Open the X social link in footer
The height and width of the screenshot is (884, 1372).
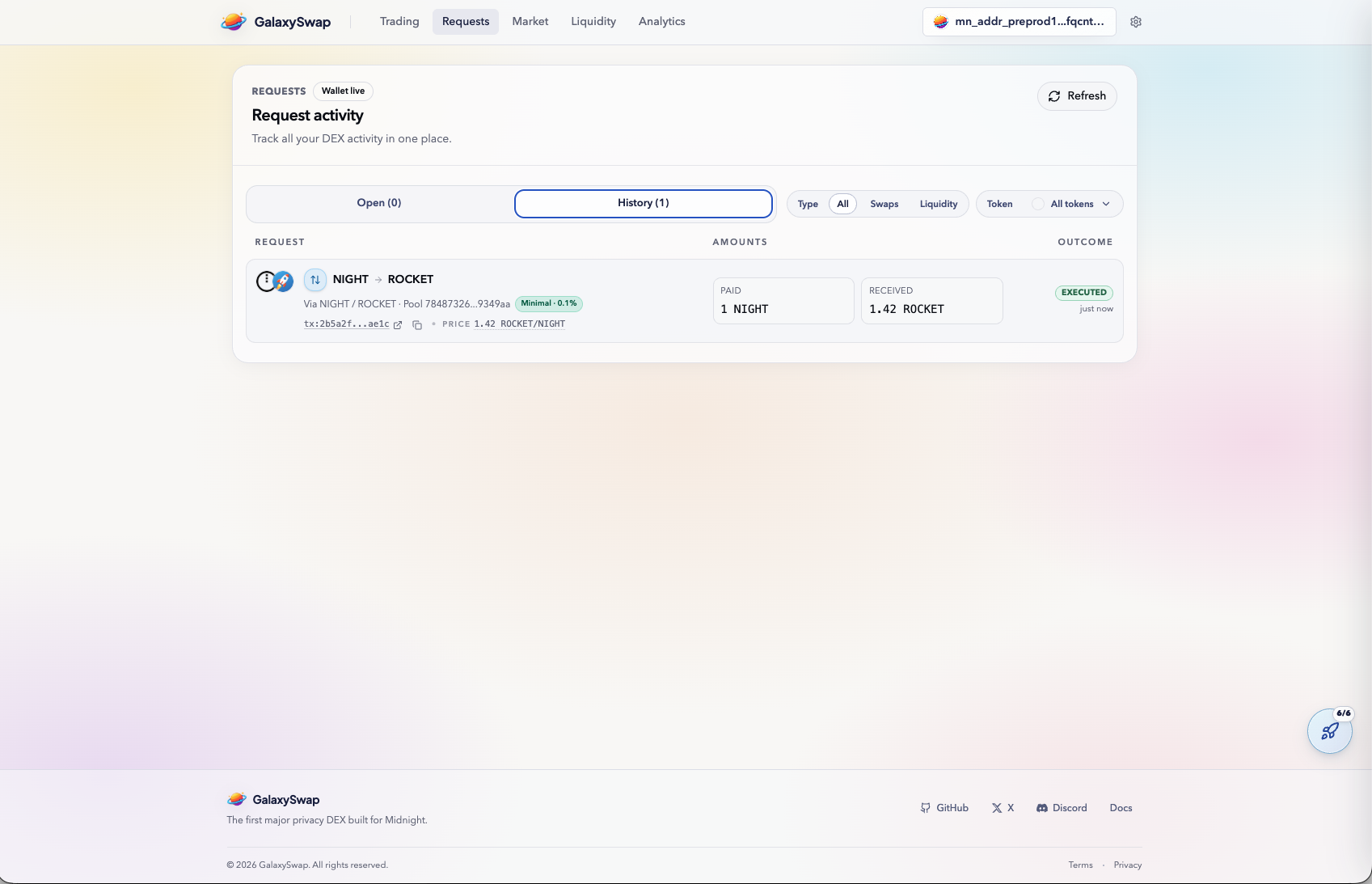[1003, 808]
